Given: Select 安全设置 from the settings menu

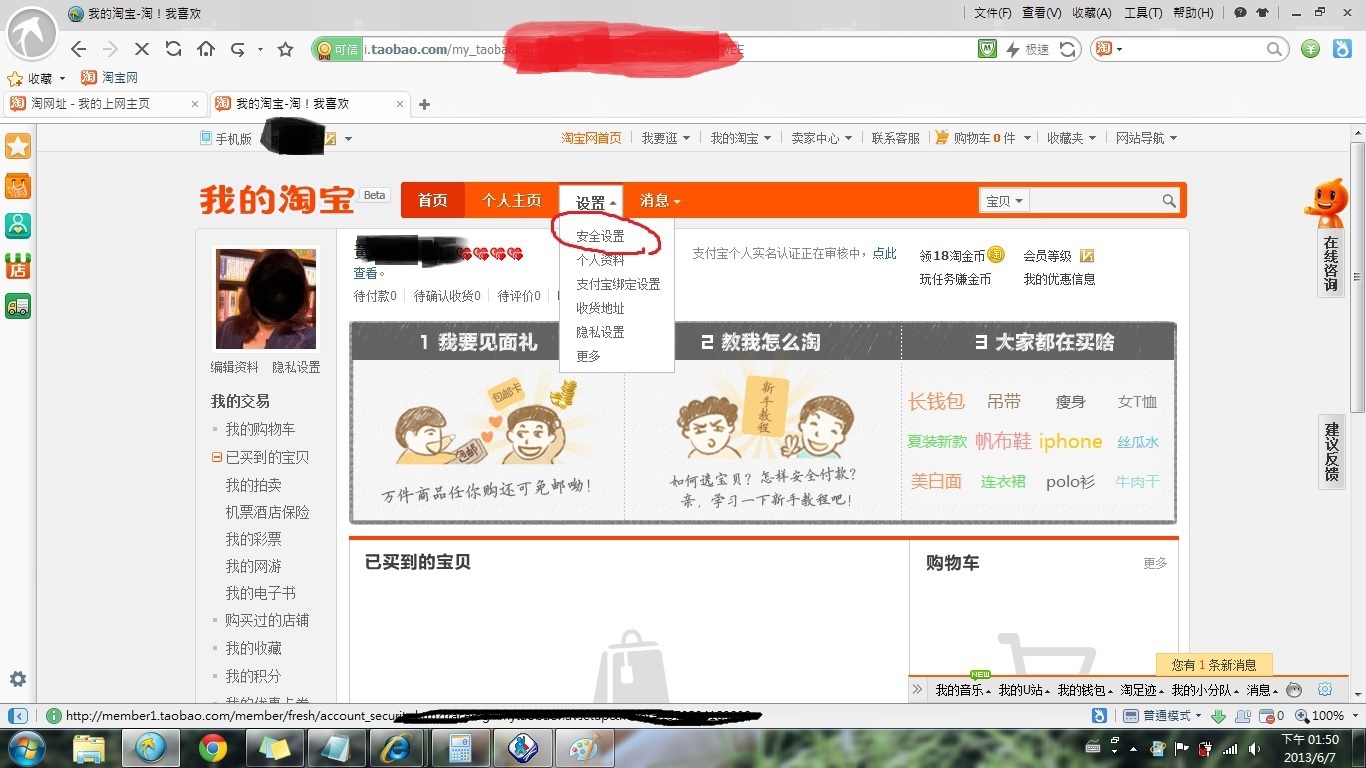Looking at the screenshot, I should point(600,236).
